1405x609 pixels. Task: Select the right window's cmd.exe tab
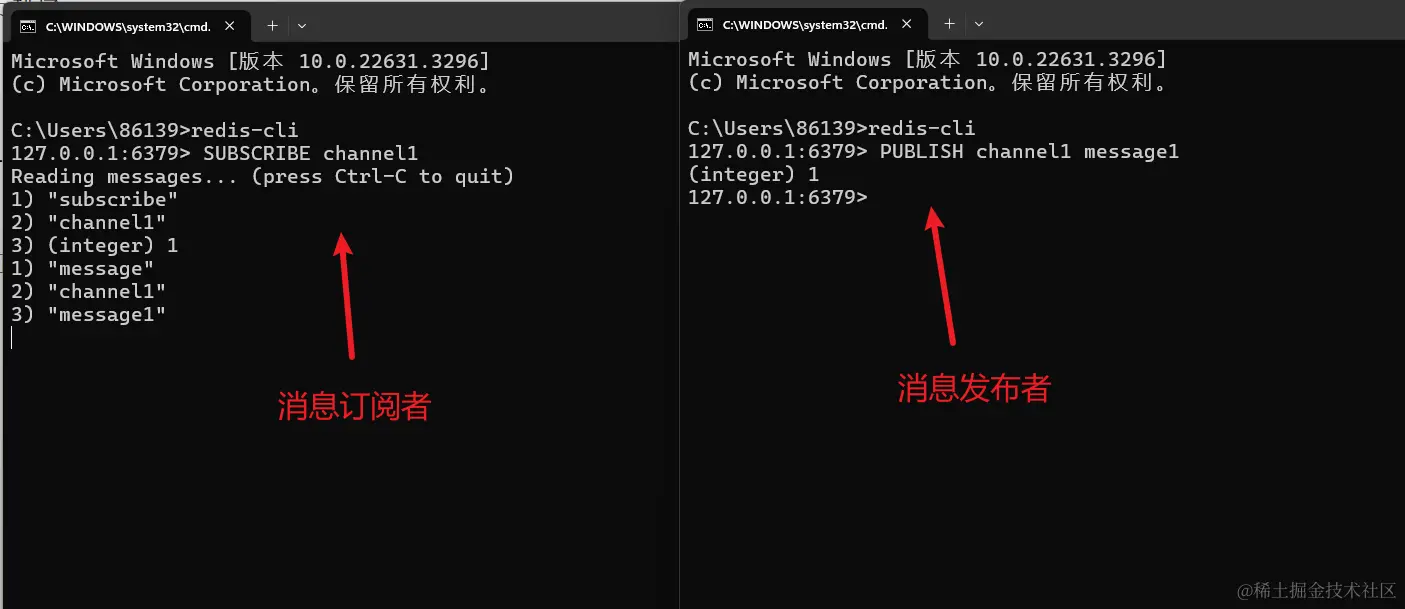(808, 25)
